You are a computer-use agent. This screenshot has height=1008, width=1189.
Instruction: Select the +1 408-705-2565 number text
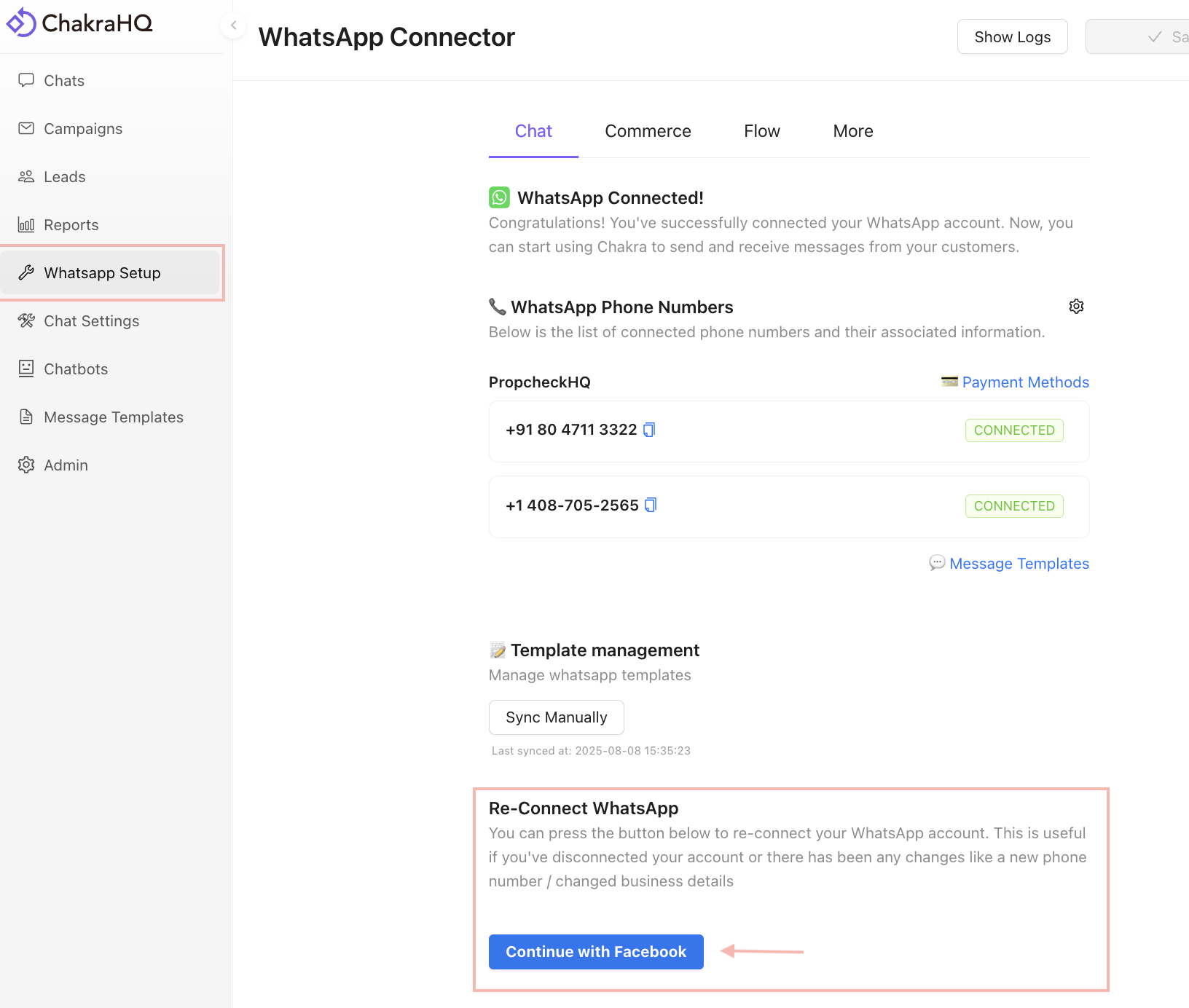click(x=572, y=505)
